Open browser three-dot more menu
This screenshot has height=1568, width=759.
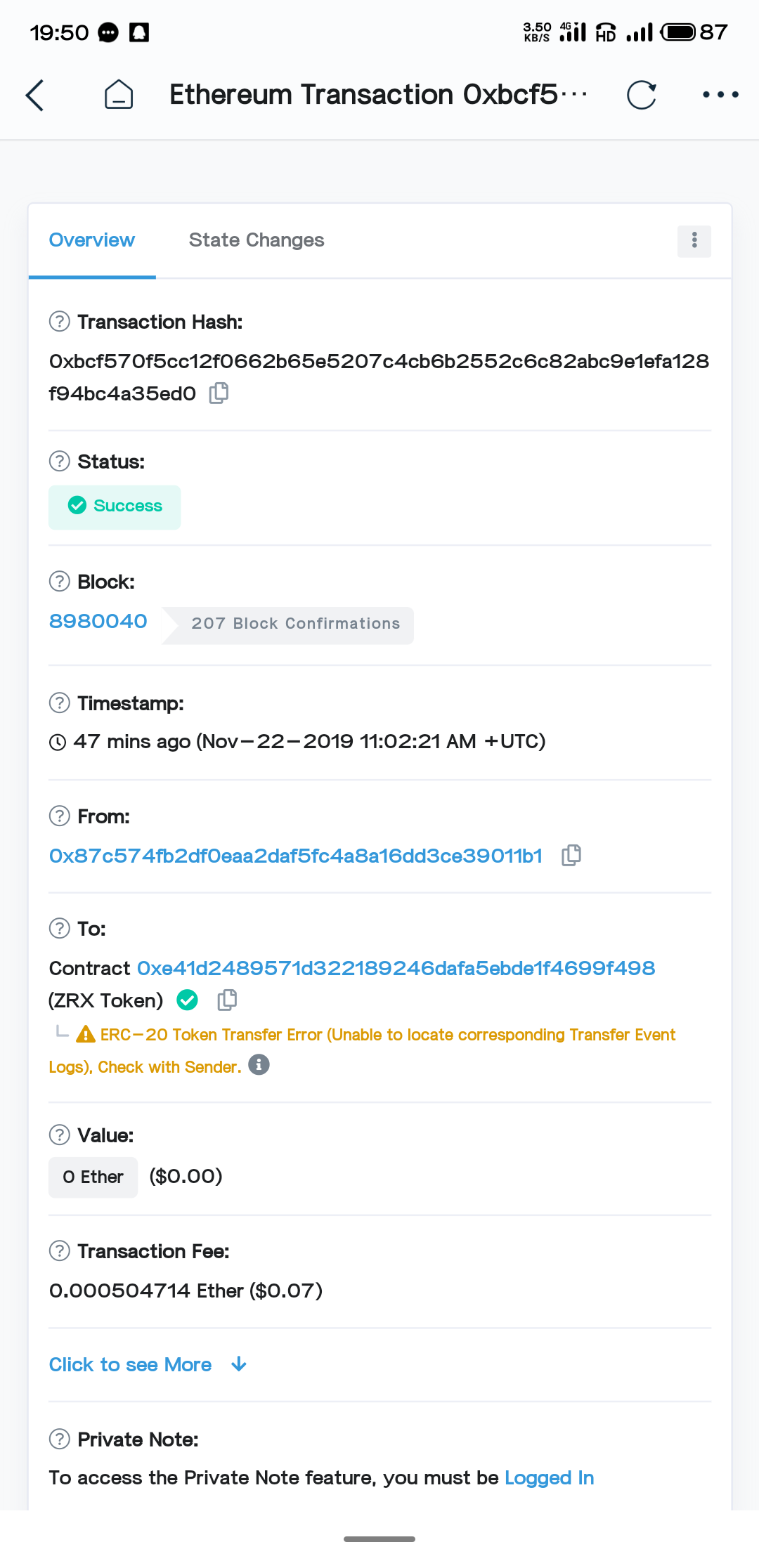point(720,95)
